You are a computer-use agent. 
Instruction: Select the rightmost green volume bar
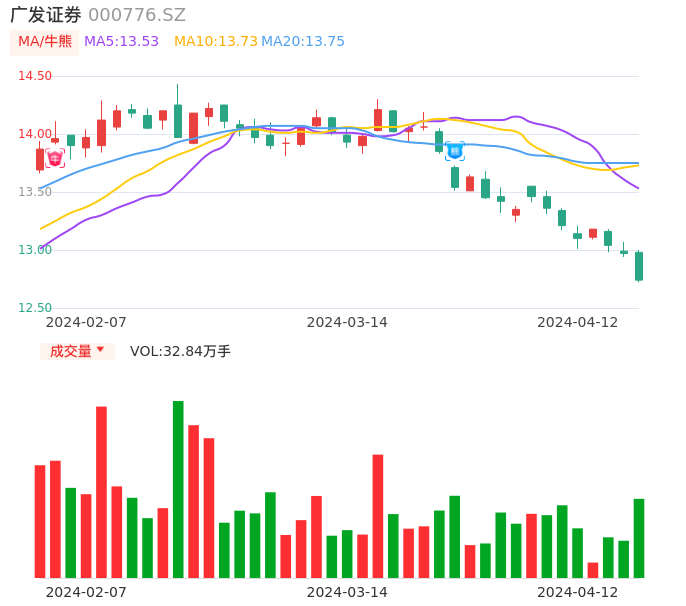[639, 538]
